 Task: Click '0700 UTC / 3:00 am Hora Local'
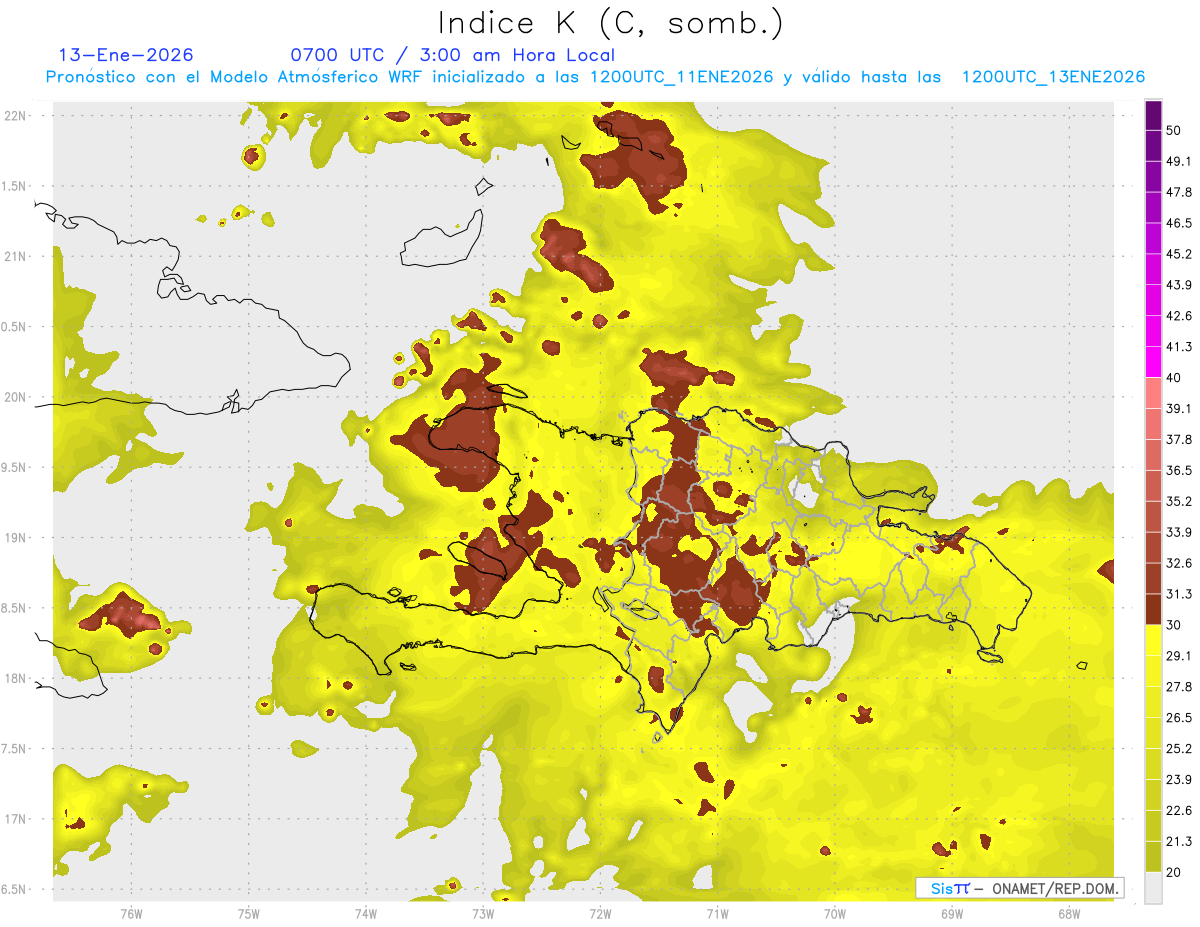tap(452, 55)
